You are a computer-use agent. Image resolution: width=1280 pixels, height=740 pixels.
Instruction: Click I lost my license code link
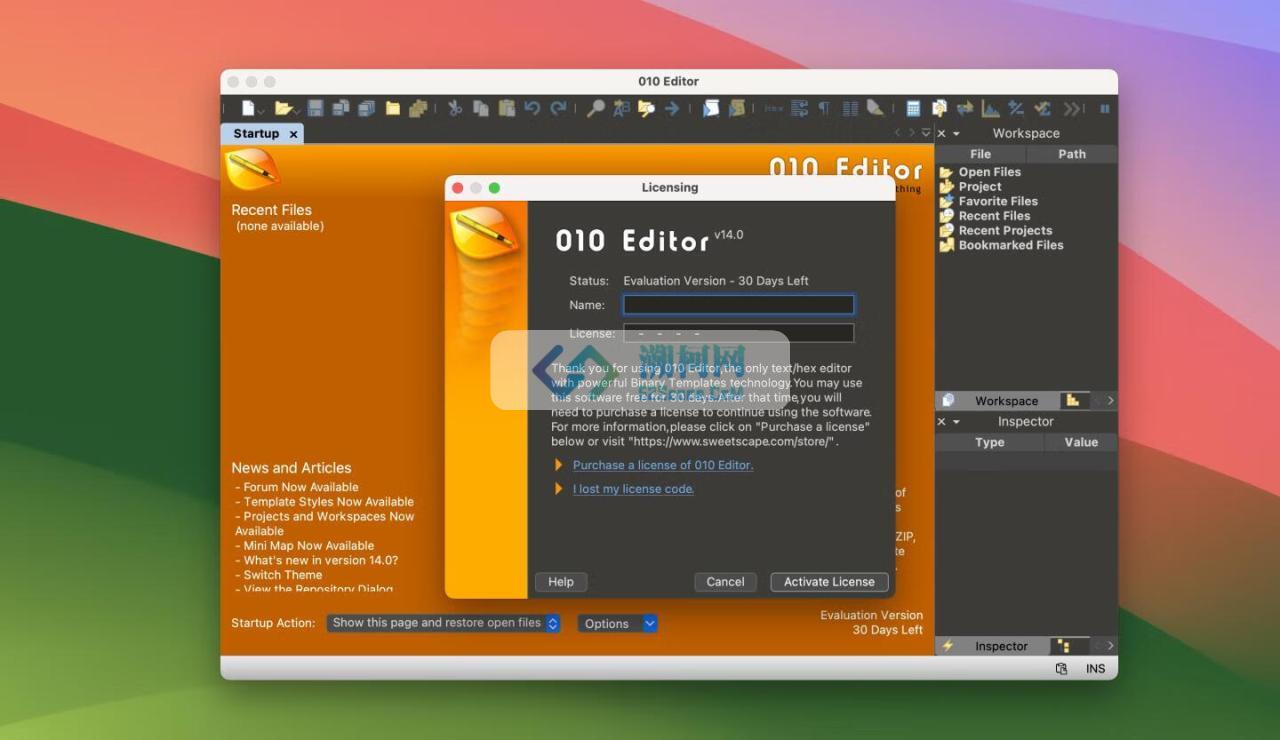tap(633, 489)
